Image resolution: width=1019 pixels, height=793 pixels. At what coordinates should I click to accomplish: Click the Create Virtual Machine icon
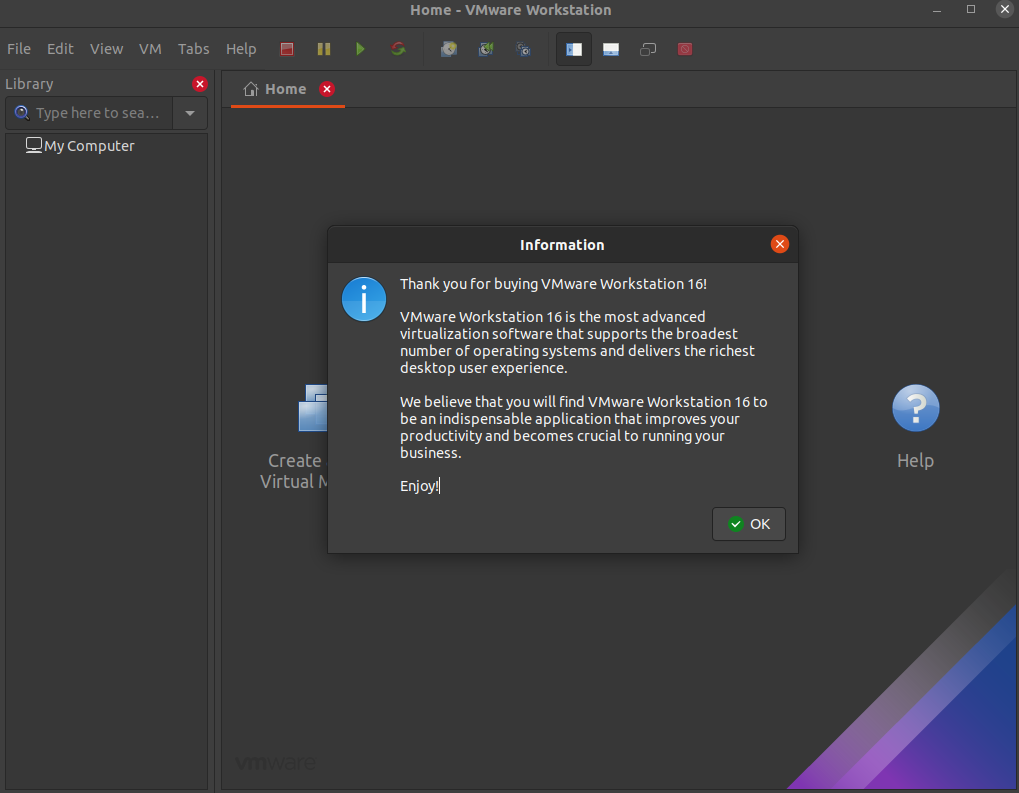313,408
